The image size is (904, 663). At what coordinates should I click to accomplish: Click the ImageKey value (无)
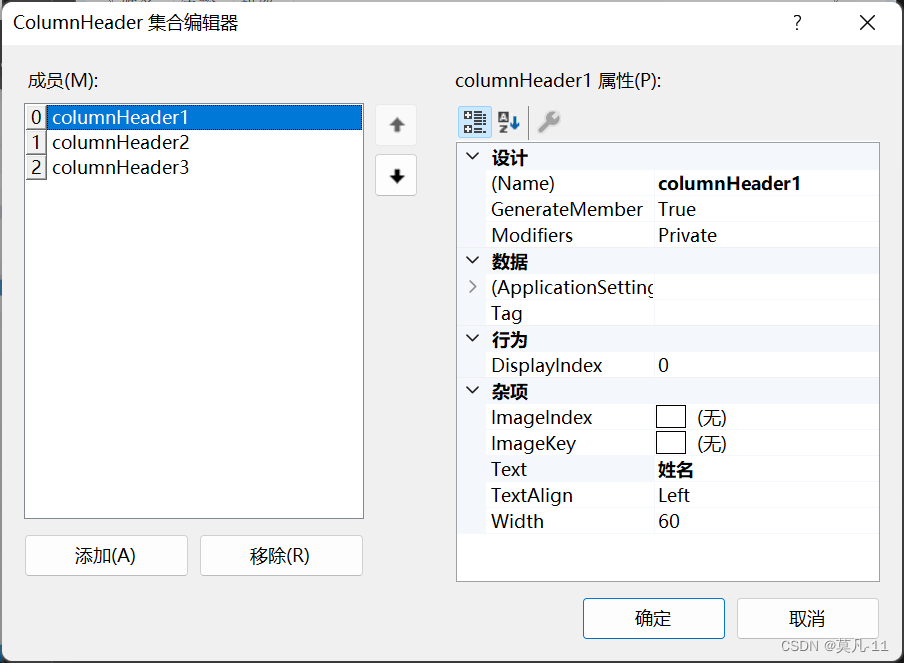point(711,443)
